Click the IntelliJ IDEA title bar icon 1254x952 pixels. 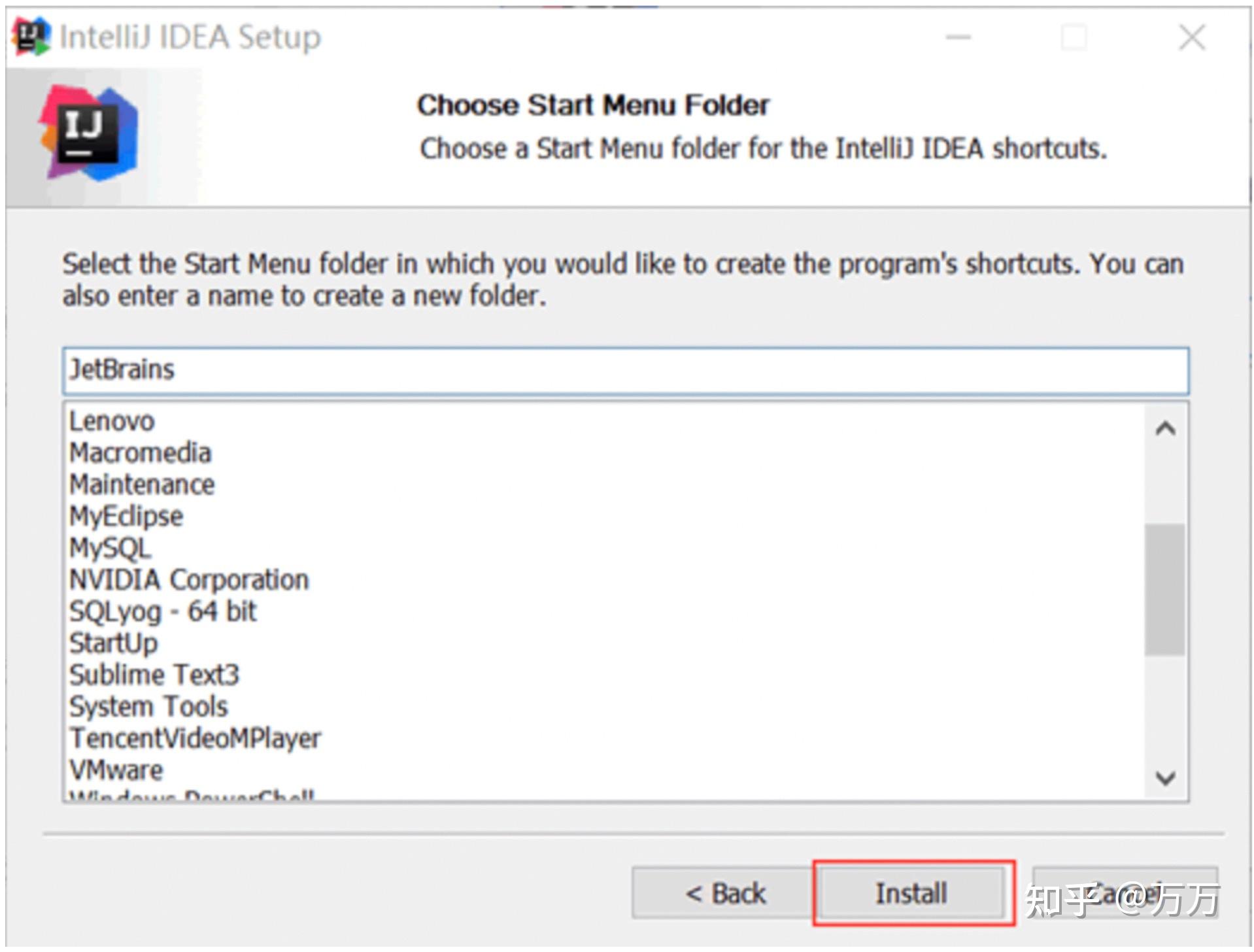point(31,37)
